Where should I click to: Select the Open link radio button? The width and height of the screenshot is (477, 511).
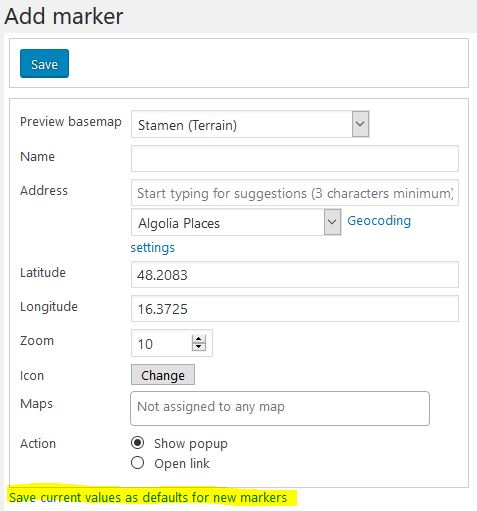(138, 463)
